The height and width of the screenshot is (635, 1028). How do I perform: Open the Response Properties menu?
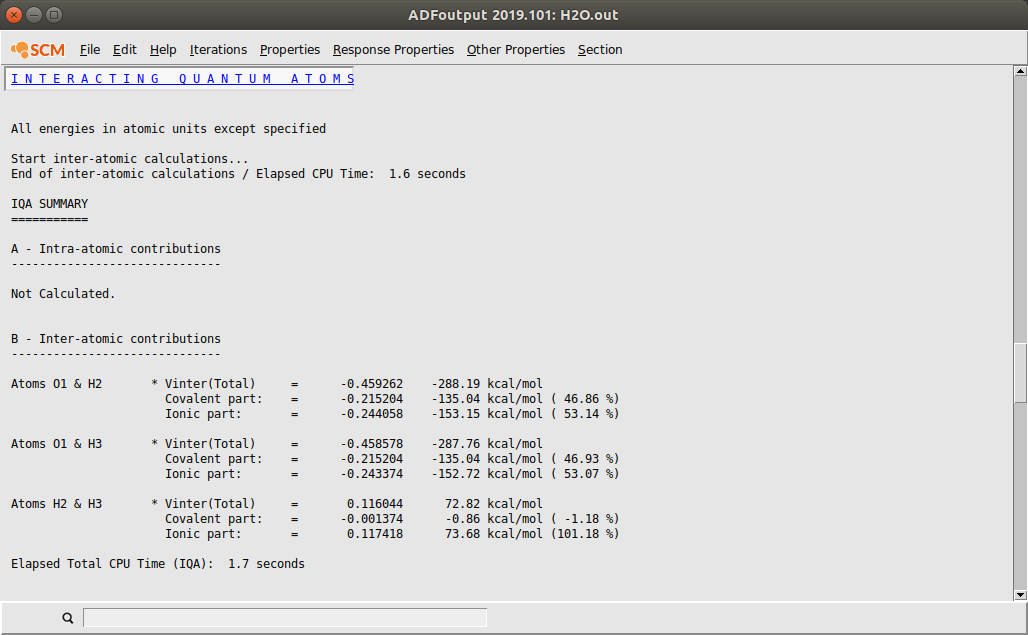tap(393, 50)
